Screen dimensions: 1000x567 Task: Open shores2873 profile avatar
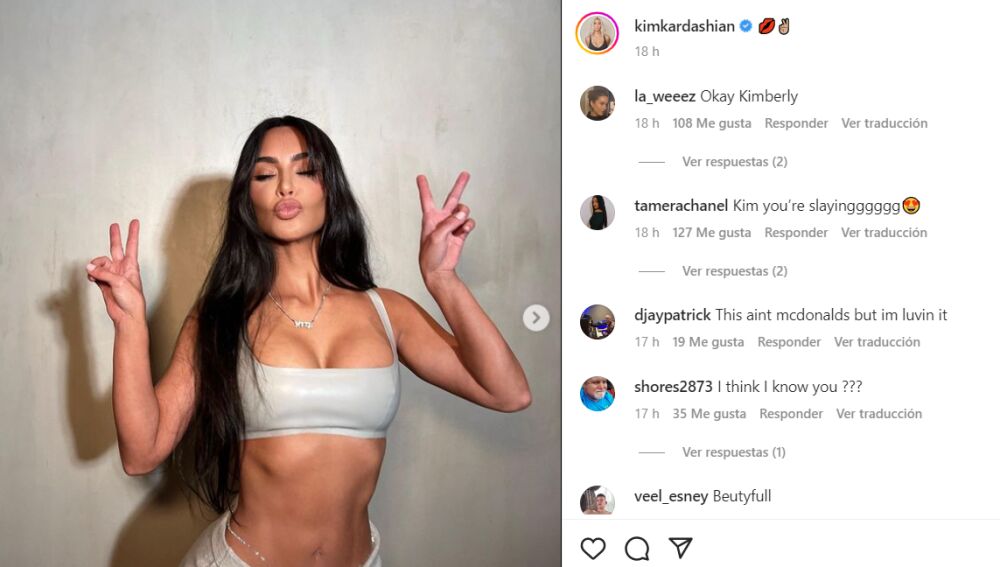click(x=597, y=394)
